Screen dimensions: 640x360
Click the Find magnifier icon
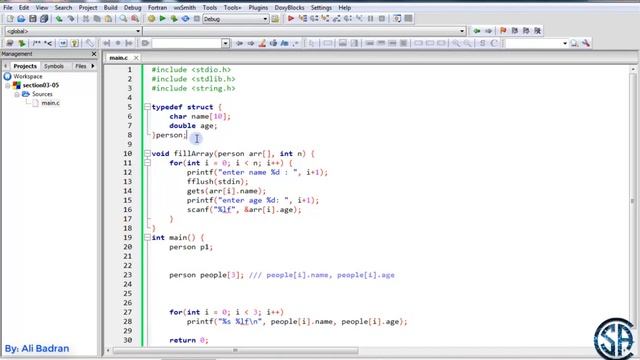point(123,19)
